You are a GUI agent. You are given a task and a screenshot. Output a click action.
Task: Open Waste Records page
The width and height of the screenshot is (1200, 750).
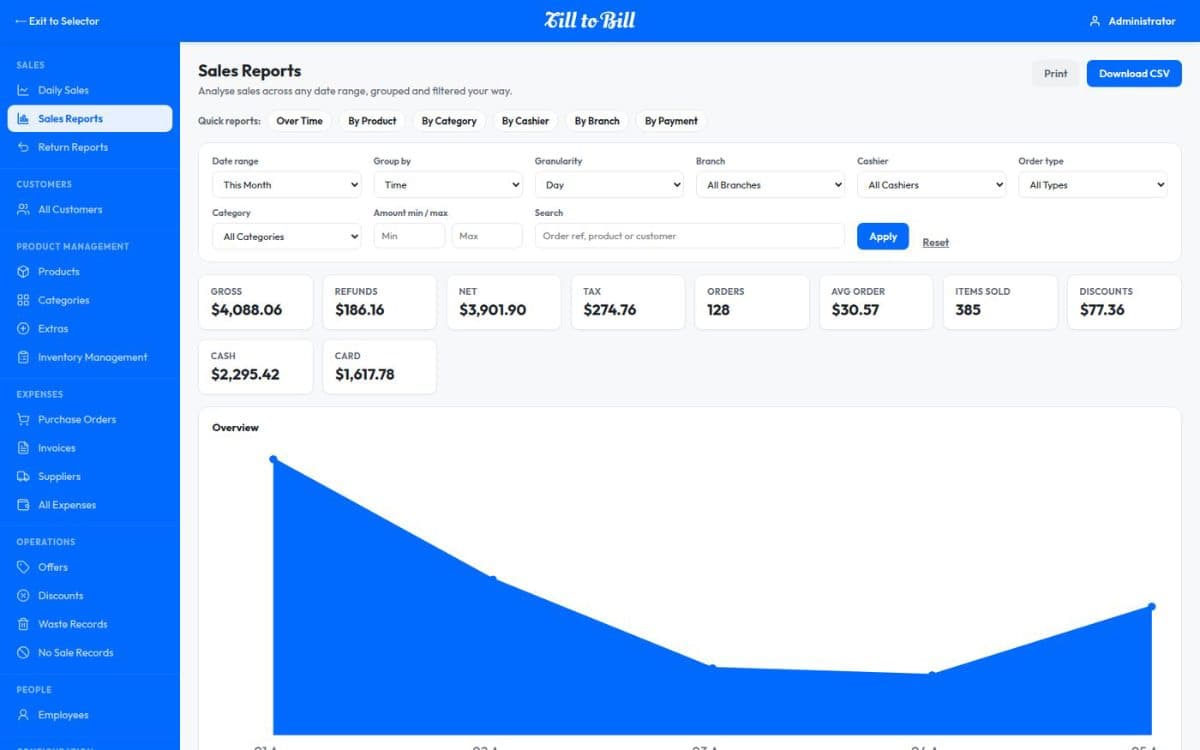click(x=90, y=624)
